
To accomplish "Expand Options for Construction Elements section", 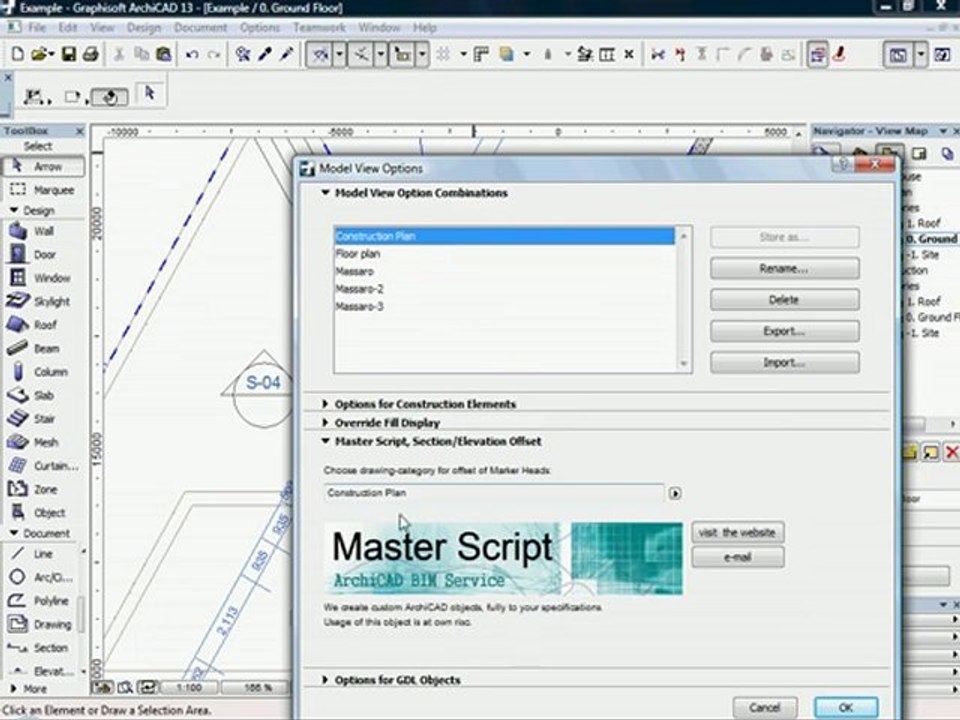I will 425,404.
